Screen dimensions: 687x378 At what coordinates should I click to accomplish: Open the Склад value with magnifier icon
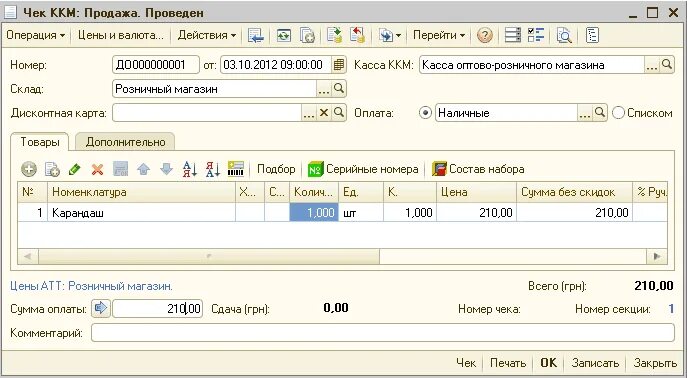point(339,89)
